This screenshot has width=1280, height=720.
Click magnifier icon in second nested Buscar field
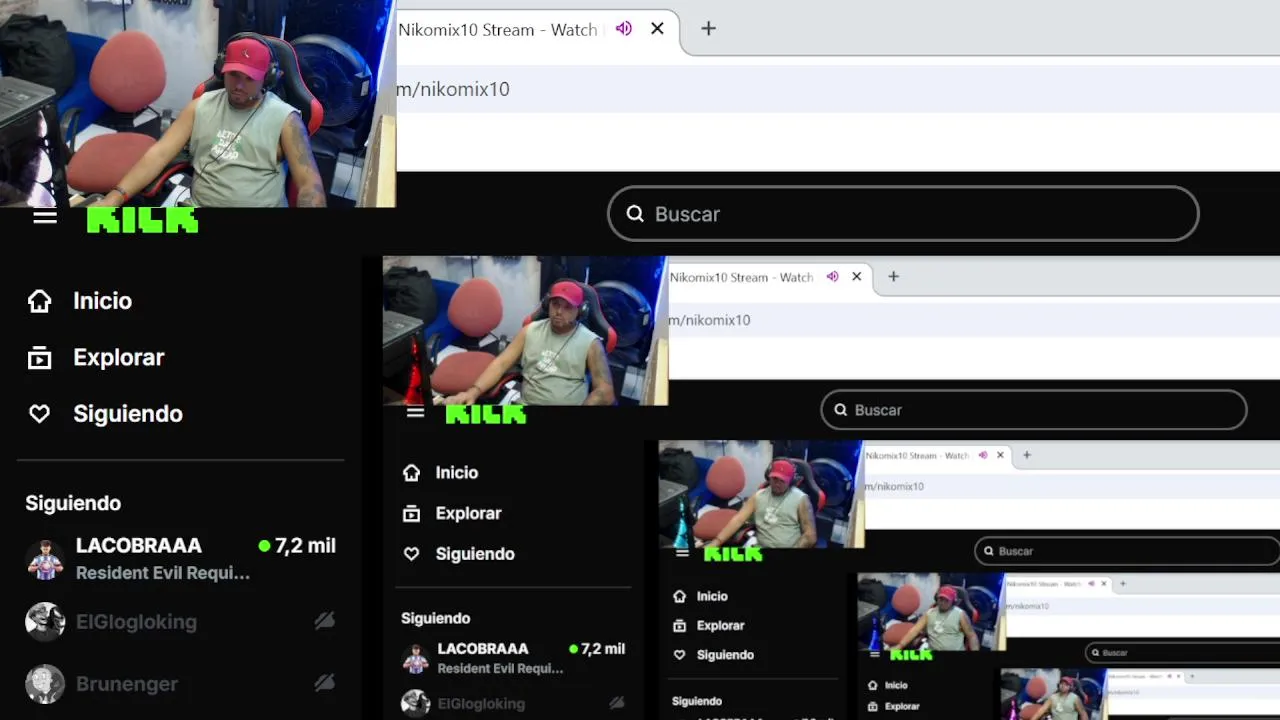(841, 410)
